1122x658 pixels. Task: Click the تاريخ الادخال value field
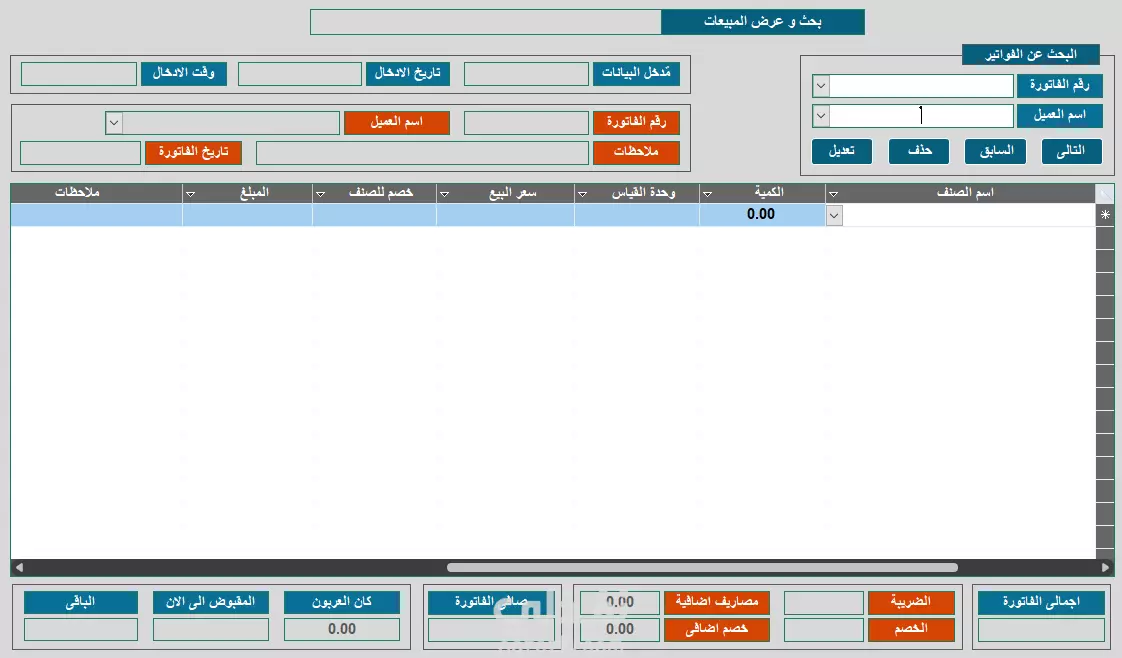tap(300, 74)
